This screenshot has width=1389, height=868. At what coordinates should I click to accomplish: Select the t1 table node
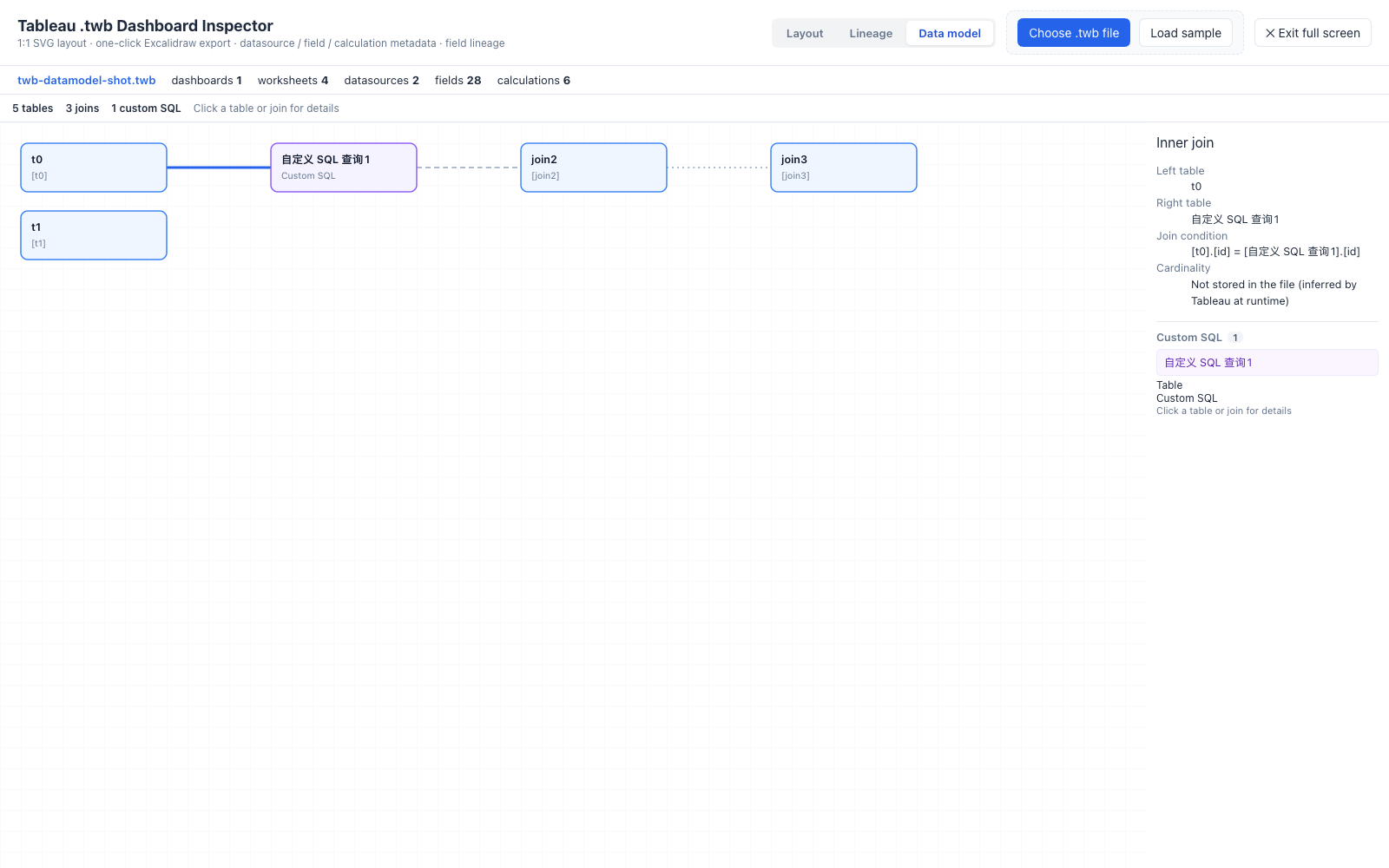[94, 235]
